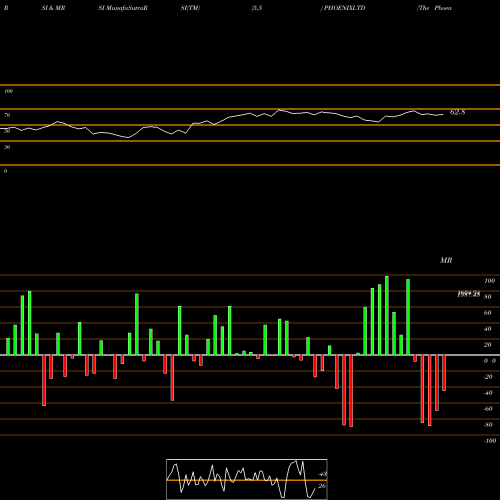Click the RSI axis label 70
Screen dimensions: 500x500
pos(7,115)
